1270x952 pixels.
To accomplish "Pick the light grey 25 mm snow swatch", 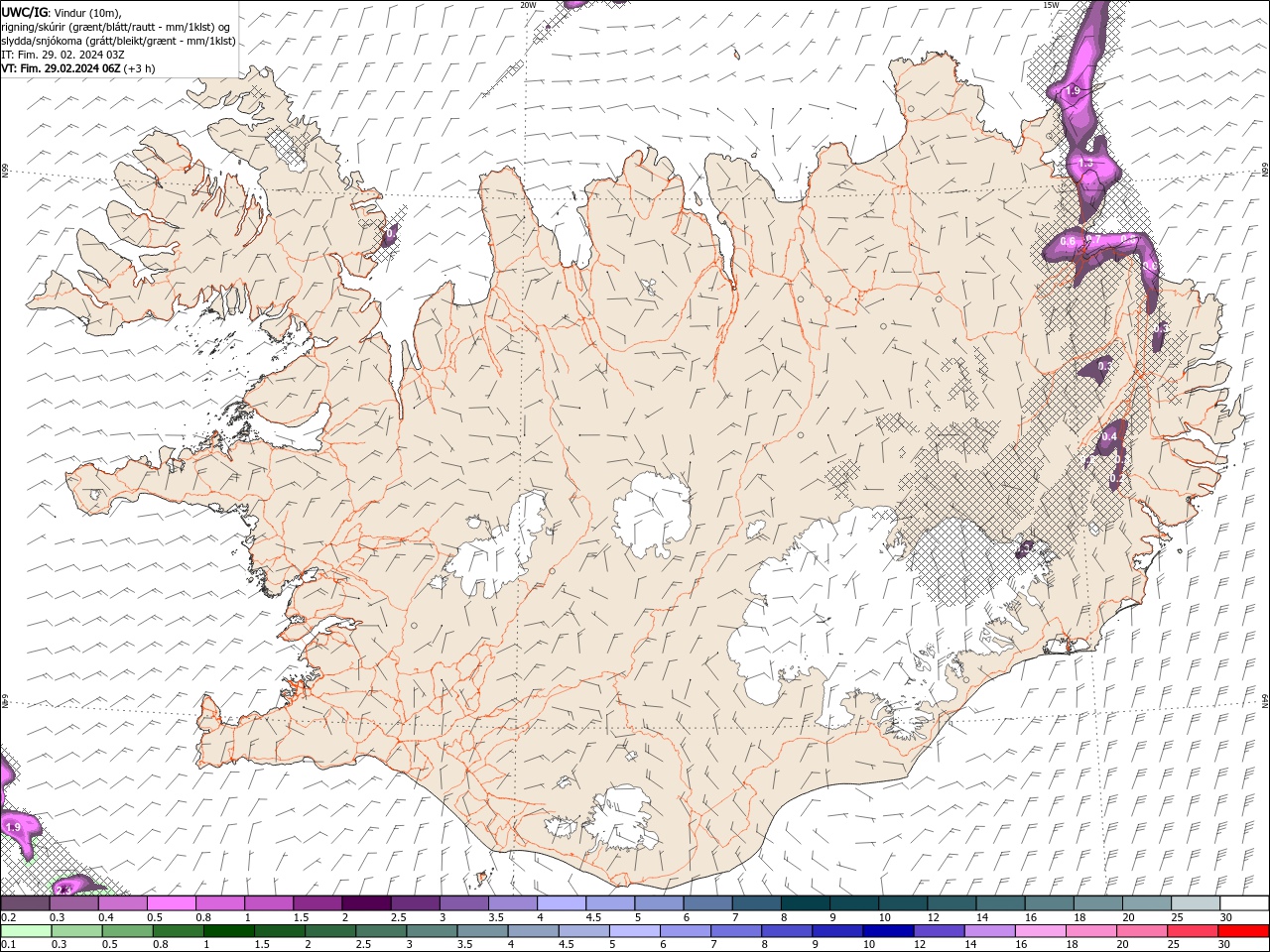I will (1196, 903).
